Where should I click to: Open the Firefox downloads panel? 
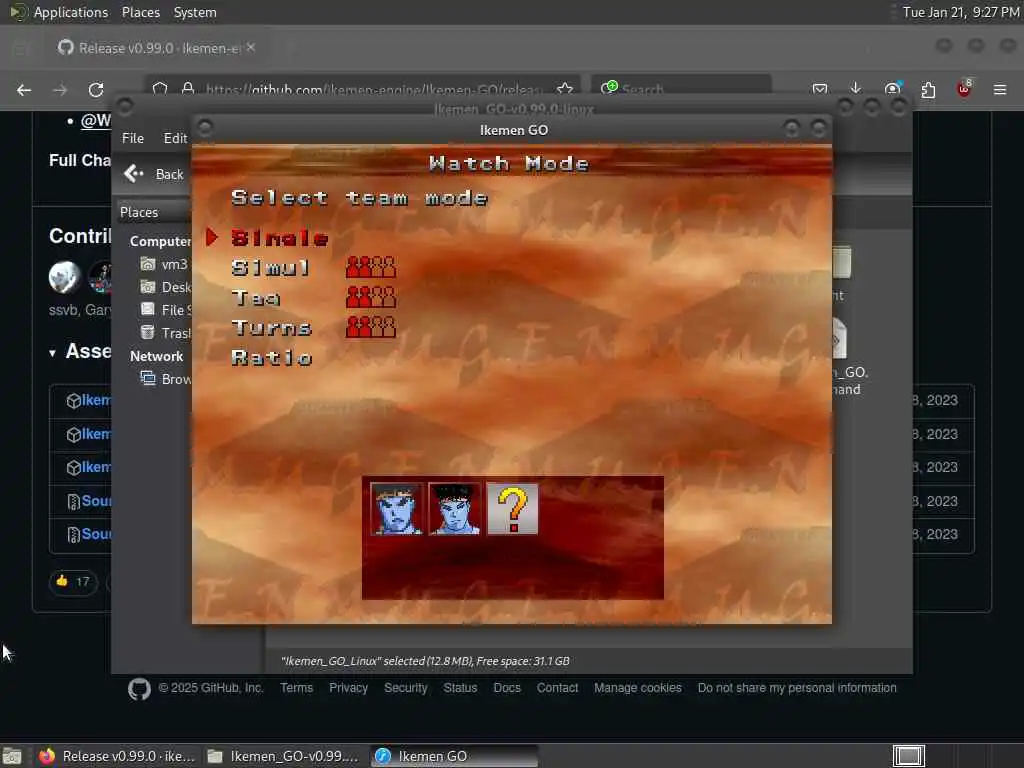(856, 89)
